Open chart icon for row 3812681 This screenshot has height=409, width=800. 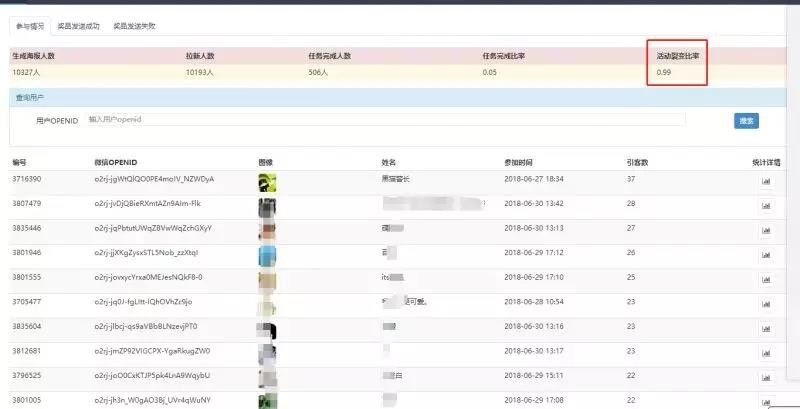765,353
